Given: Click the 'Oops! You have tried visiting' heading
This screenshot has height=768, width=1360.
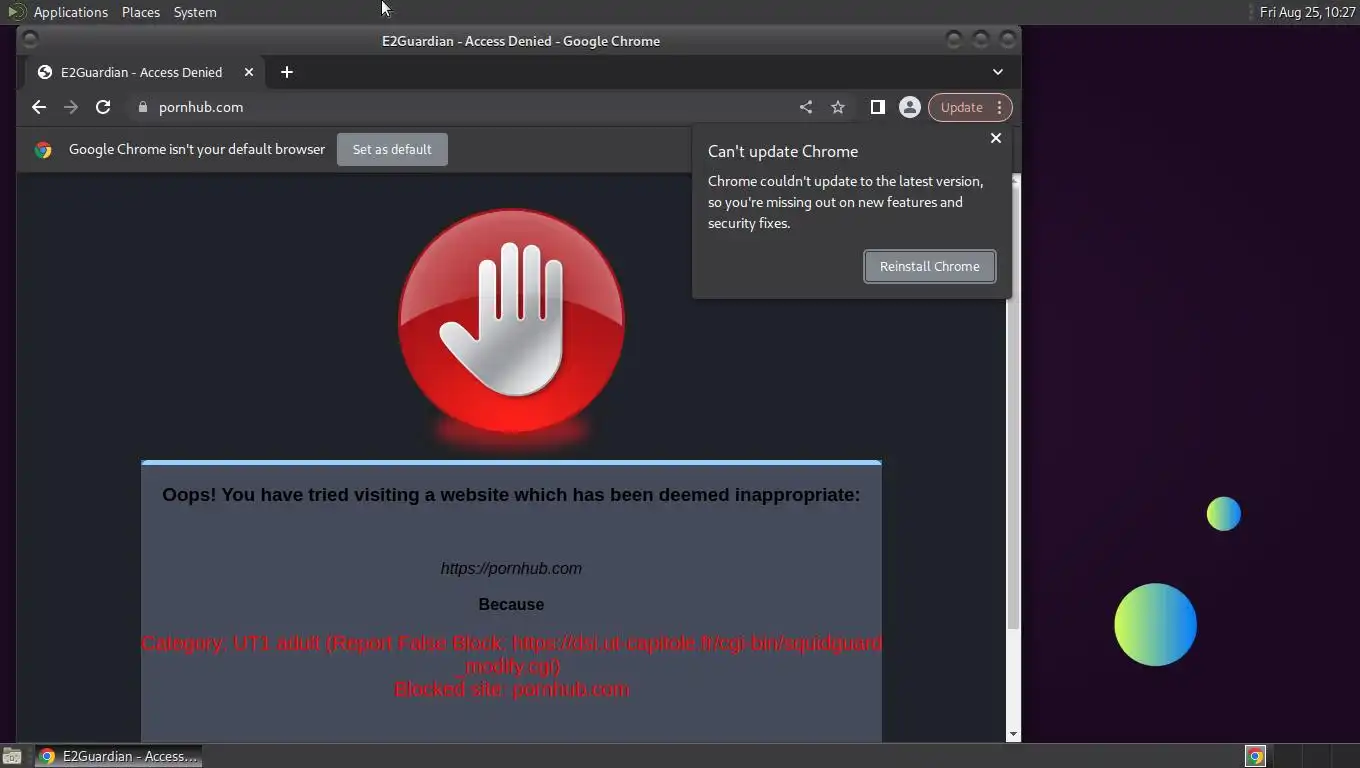Looking at the screenshot, I should (511, 495).
